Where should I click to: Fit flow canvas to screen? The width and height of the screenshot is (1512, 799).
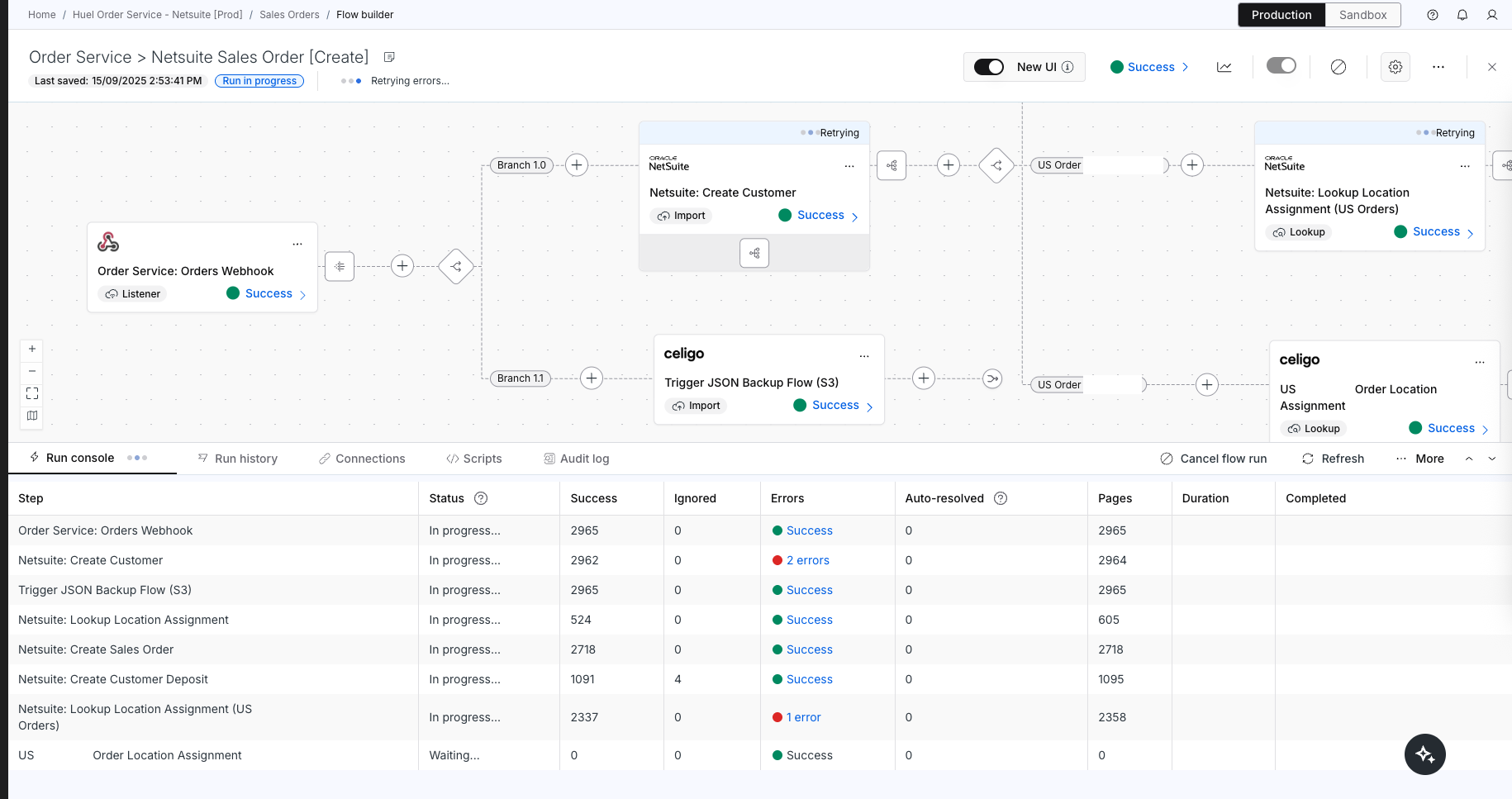pos(32,393)
